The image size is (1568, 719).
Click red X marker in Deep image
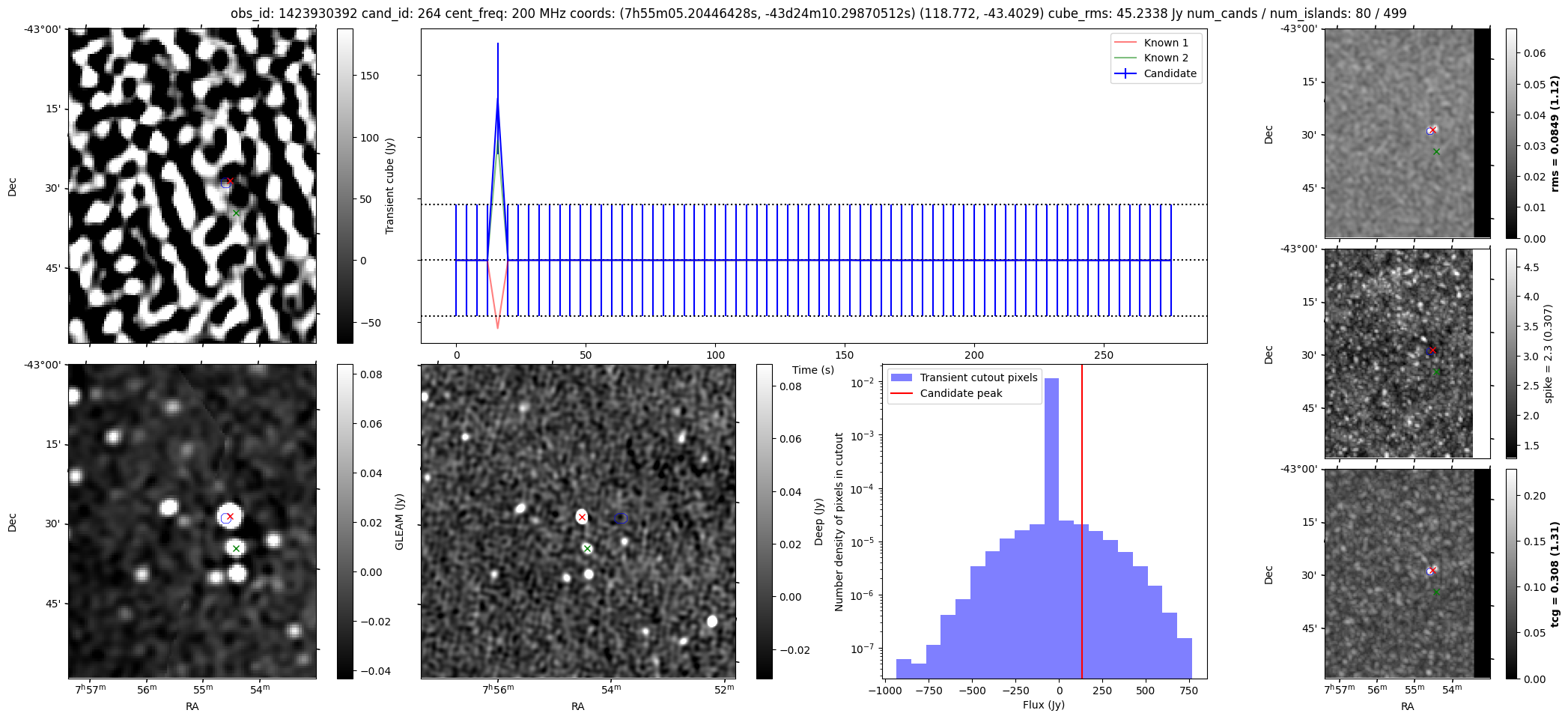pos(582,518)
